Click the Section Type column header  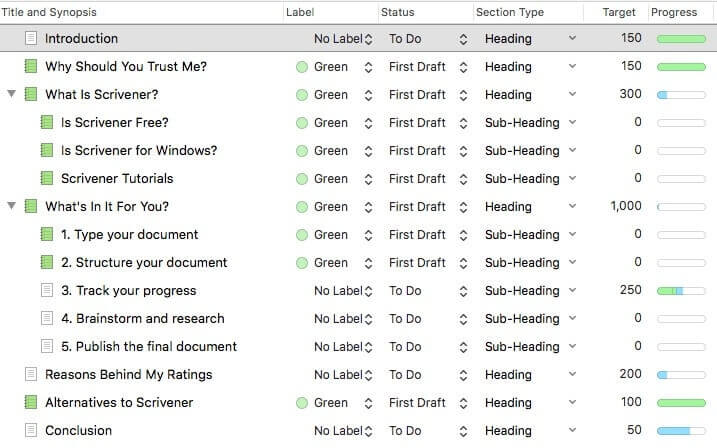pyautogui.click(x=510, y=12)
